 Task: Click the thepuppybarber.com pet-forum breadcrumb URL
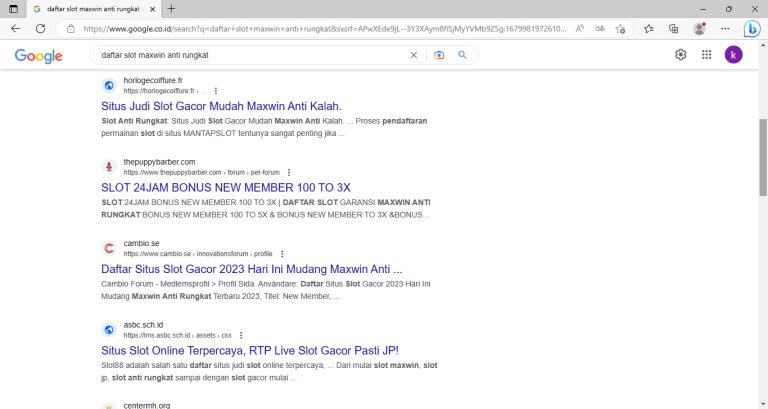201,172
